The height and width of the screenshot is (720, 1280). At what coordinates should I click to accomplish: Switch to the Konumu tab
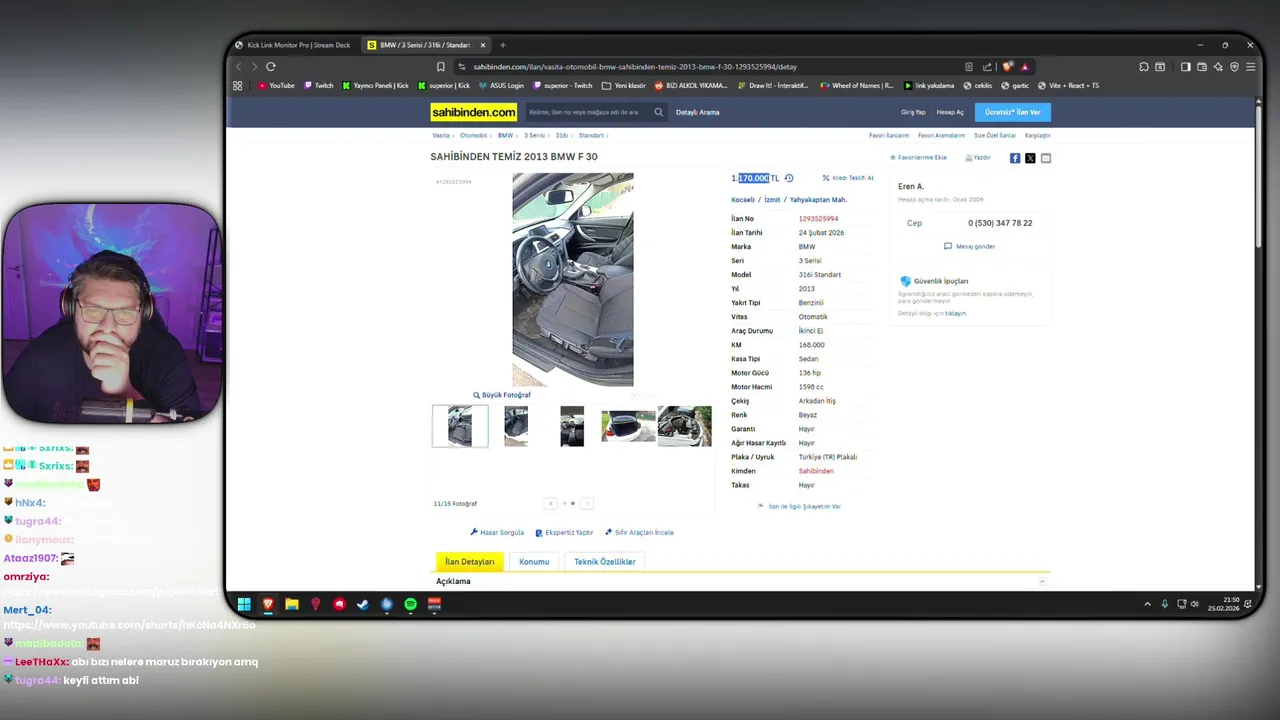pos(534,562)
